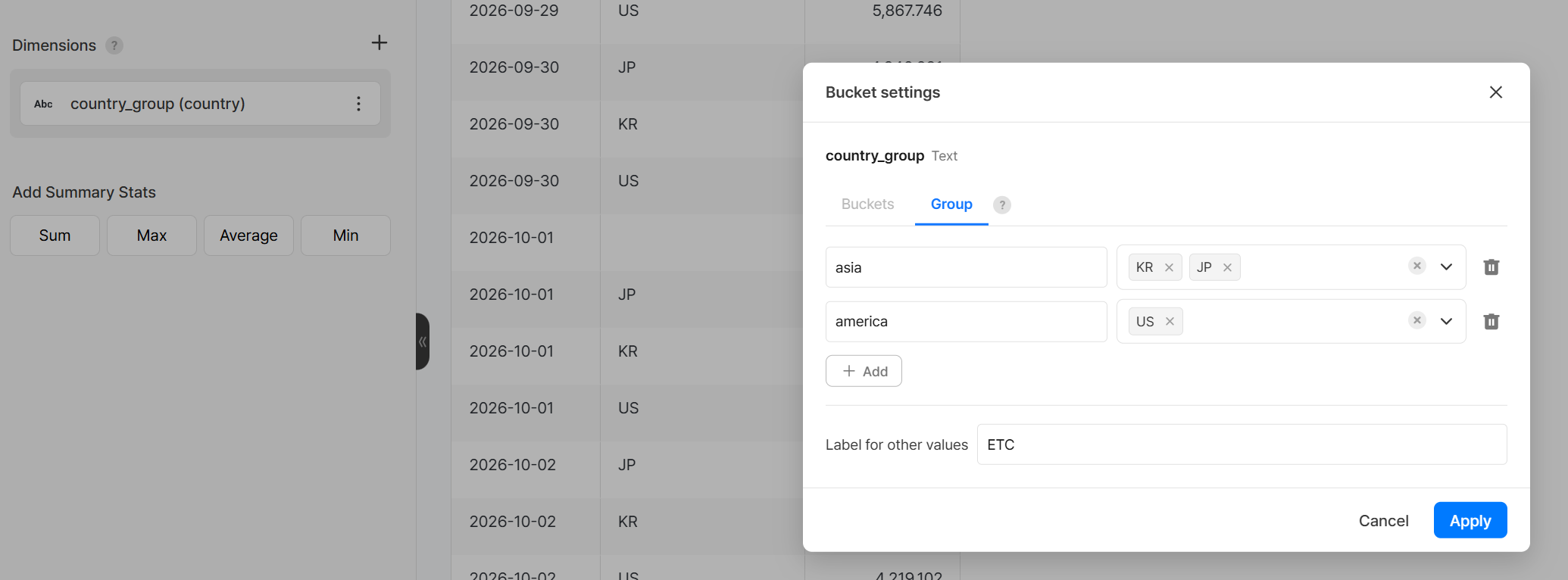Delete the america group row

[1491, 322]
